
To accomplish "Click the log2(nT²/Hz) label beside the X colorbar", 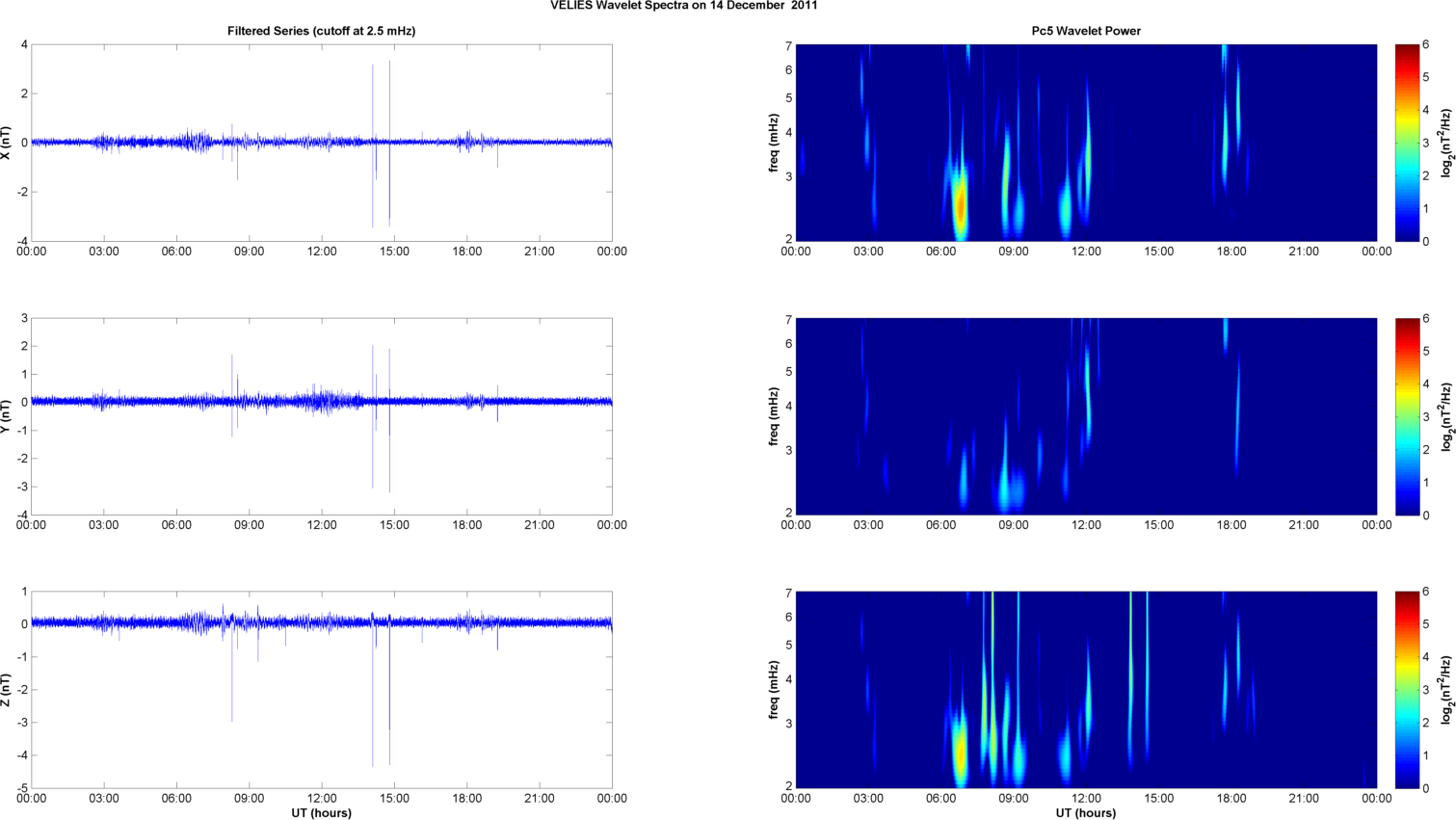I will tap(1446, 143).
